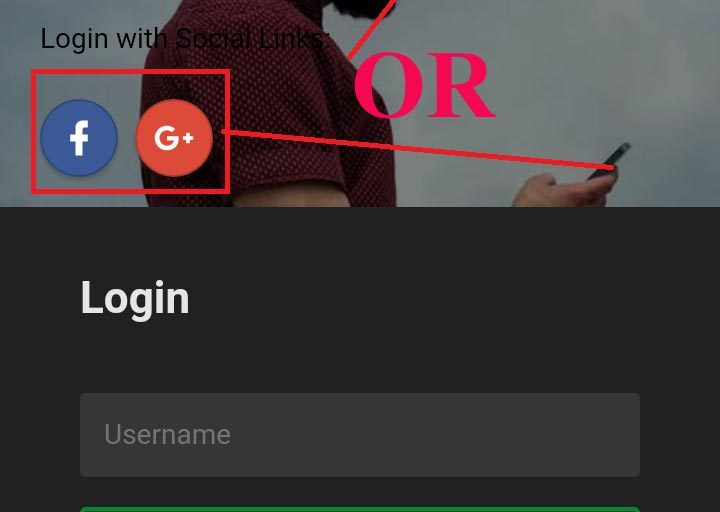Click the red annotation box border
The image size is (720, 512).
pyautogui.click(x=130, y=72)
